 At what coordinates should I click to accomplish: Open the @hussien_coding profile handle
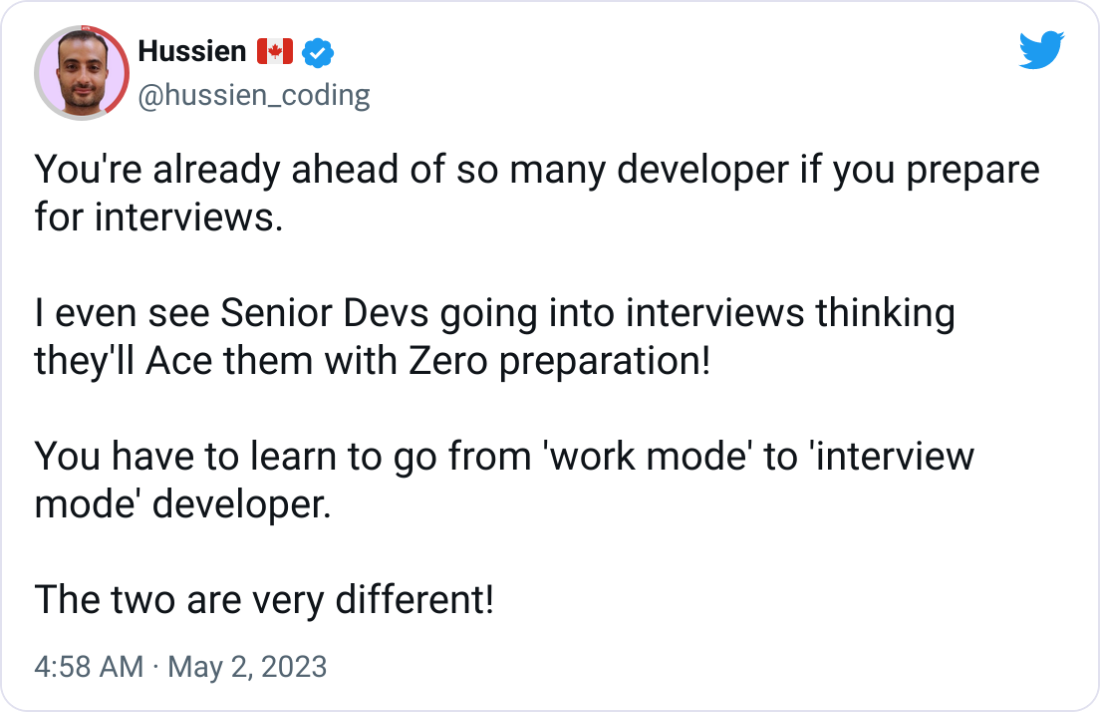tap(253, 95)
